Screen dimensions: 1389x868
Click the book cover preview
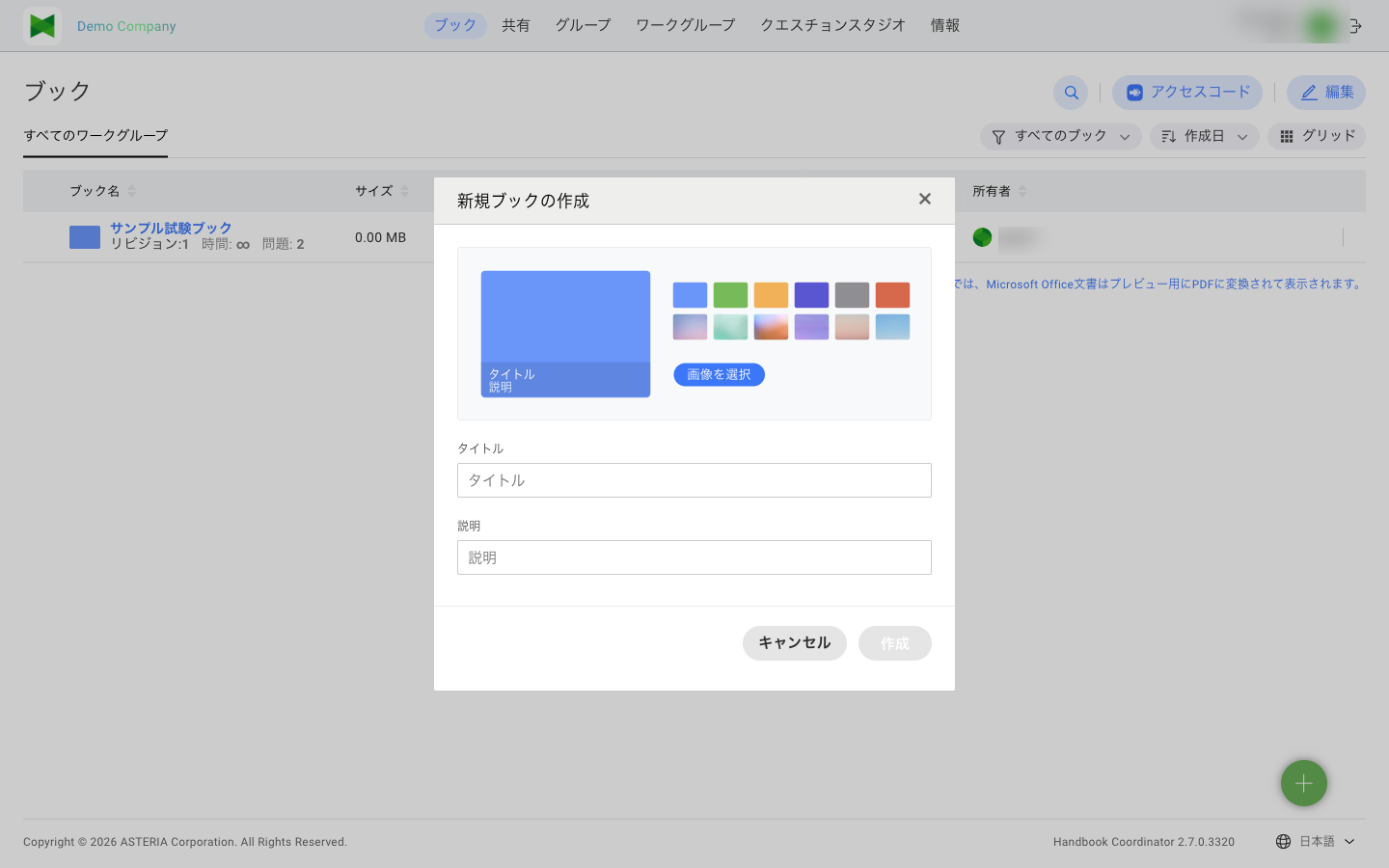[565, 334]
